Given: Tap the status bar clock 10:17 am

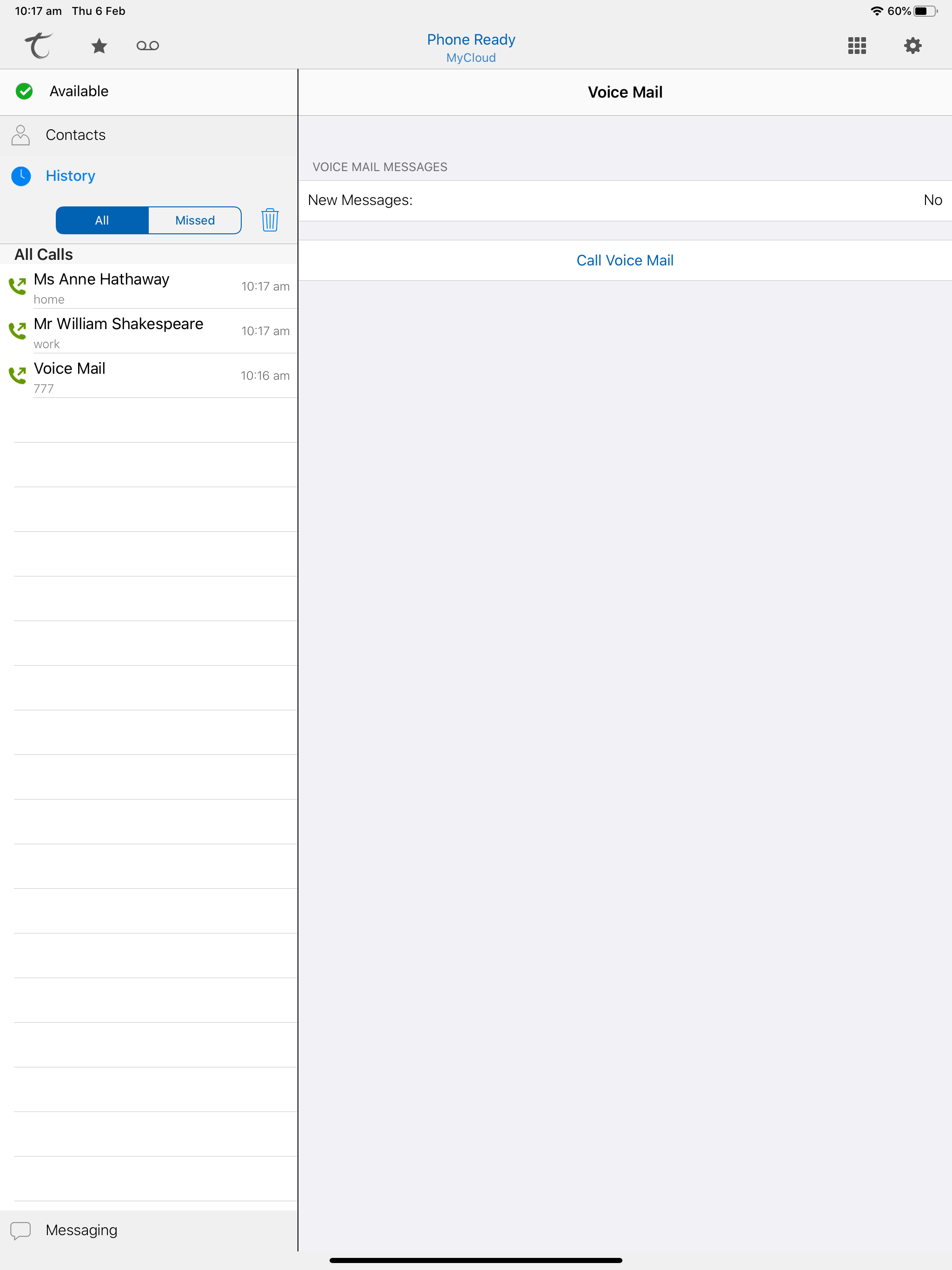Looking at the screenshot, I should 38,11.
